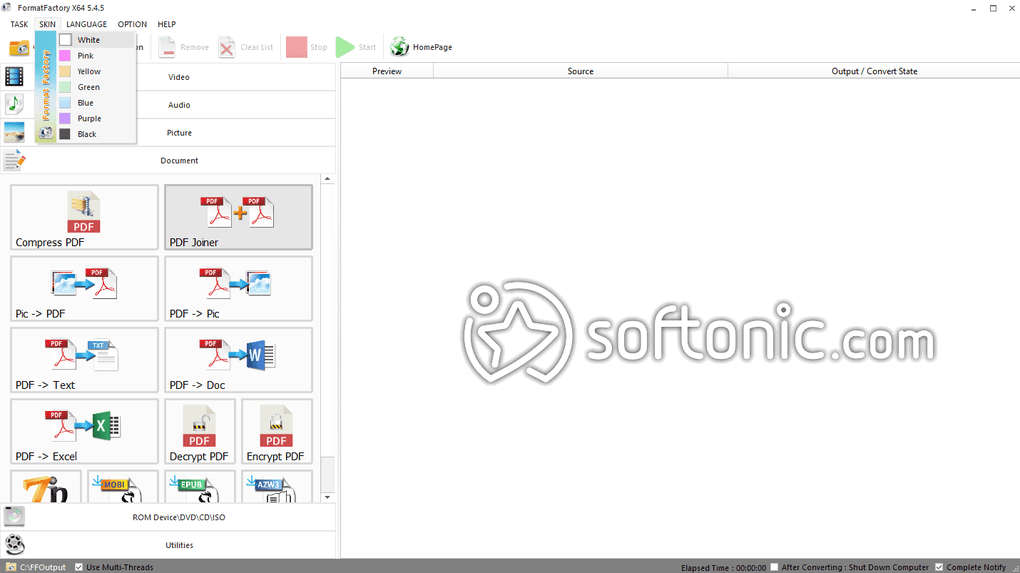Close the SKIN menu

coord(47,24)
